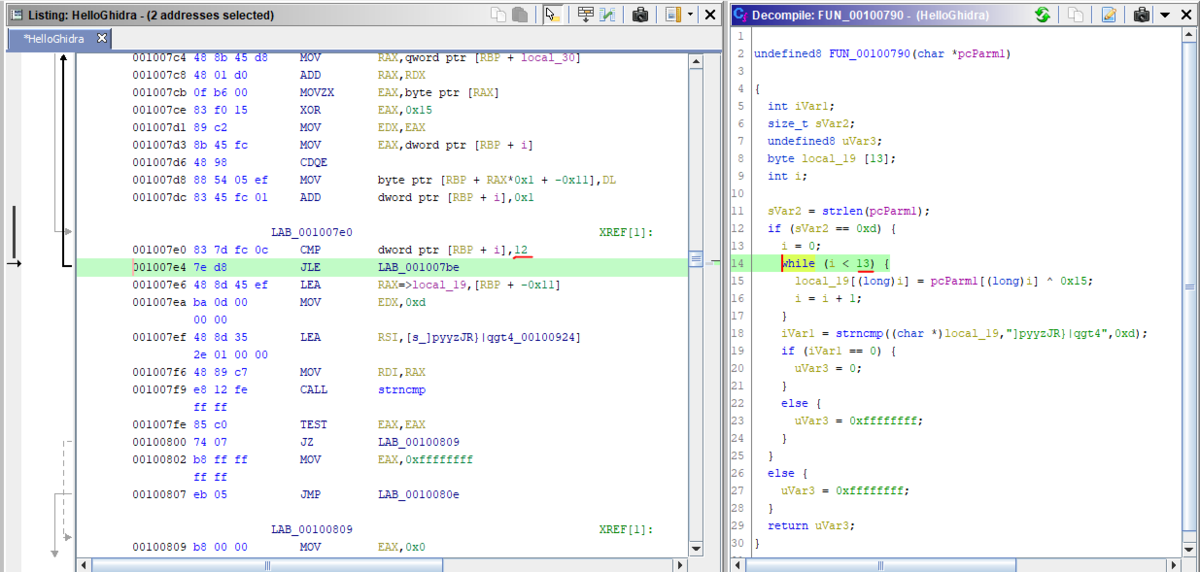Click the value 13 in while condition

(866, 263)
